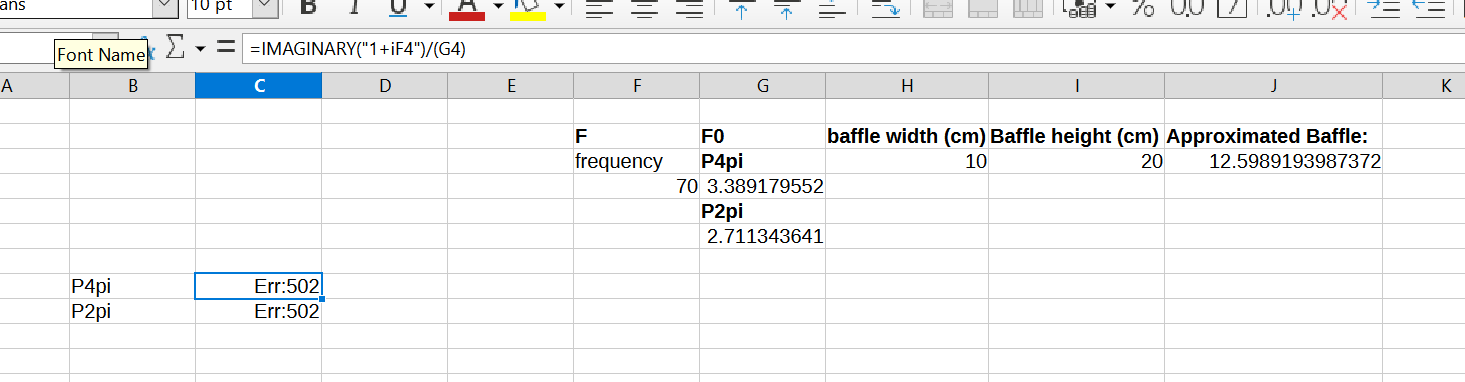Select the baffle width cell with value 10
Screen dimensions: 1465x382
(907, 161)
